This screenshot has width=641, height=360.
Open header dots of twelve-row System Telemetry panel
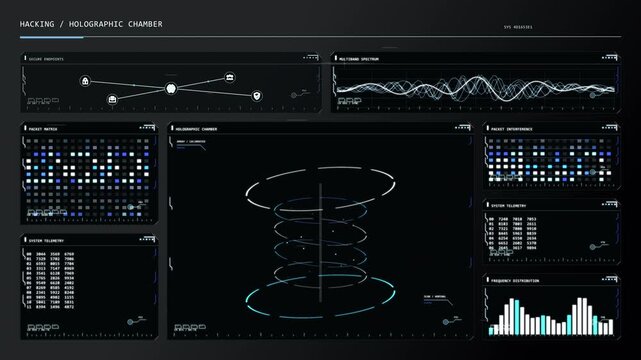point(147,239)
